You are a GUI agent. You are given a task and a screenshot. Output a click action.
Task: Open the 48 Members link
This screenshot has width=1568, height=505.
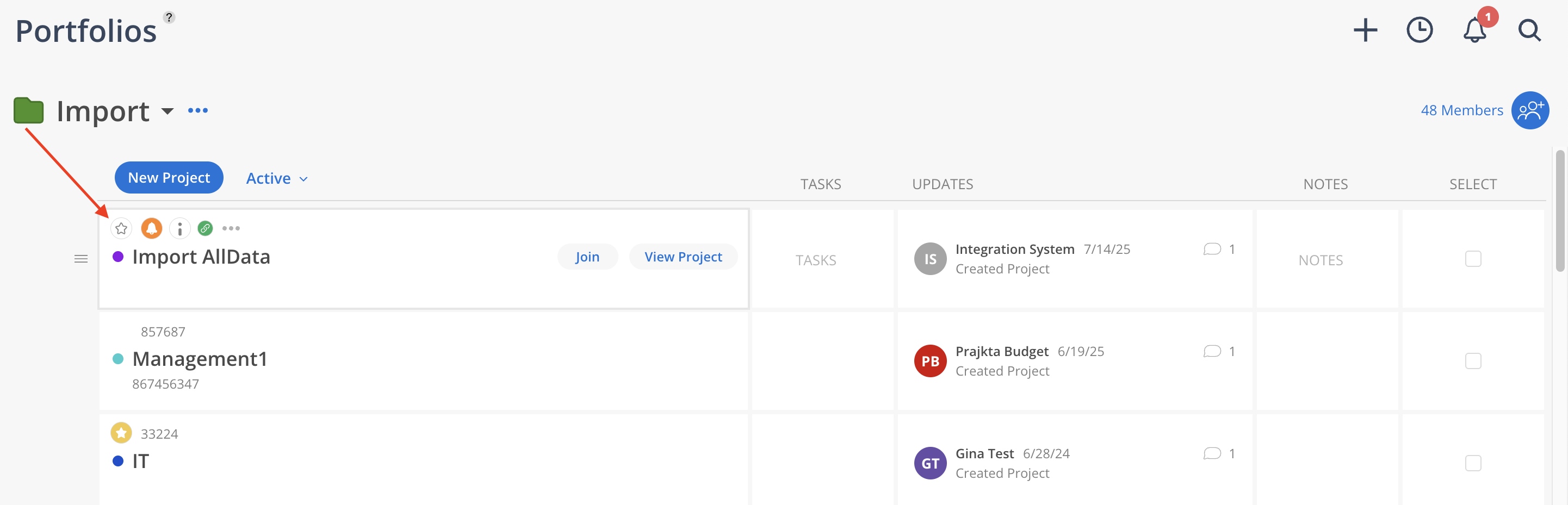coord(1461,110)
